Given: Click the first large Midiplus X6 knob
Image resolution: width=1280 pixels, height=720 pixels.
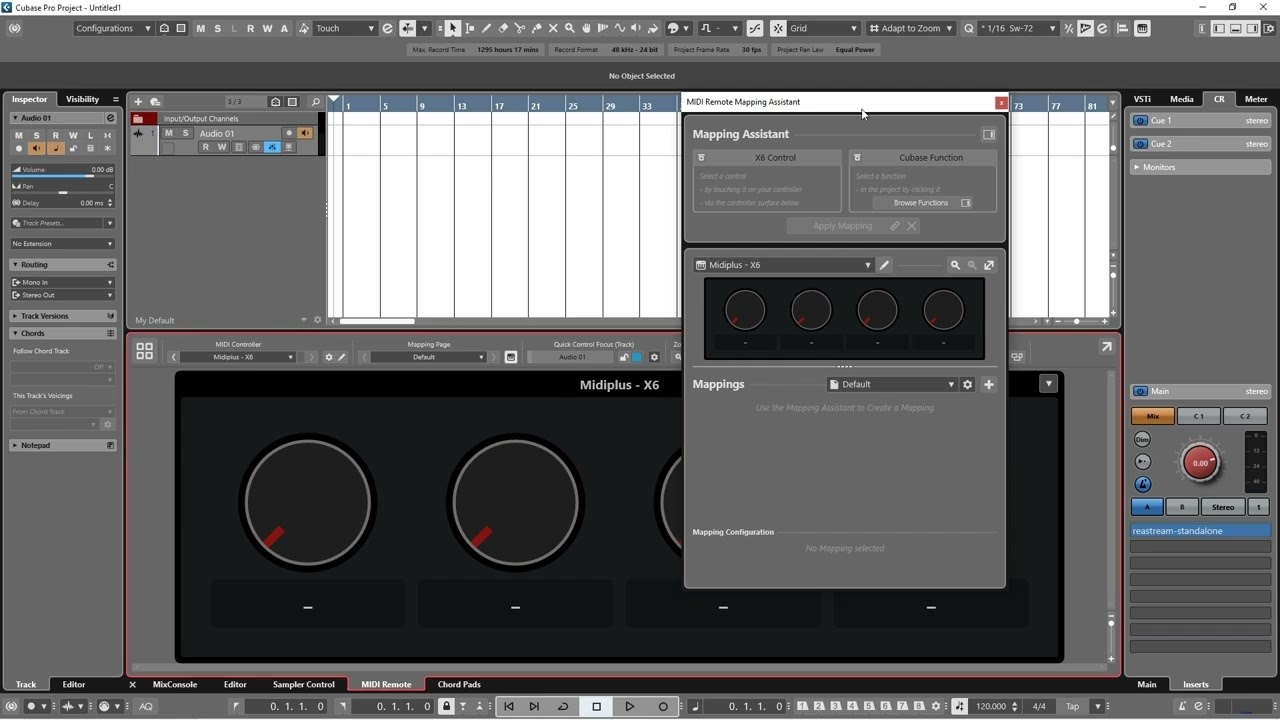Looking at the screenshot, I should click(x=307, y=502).
